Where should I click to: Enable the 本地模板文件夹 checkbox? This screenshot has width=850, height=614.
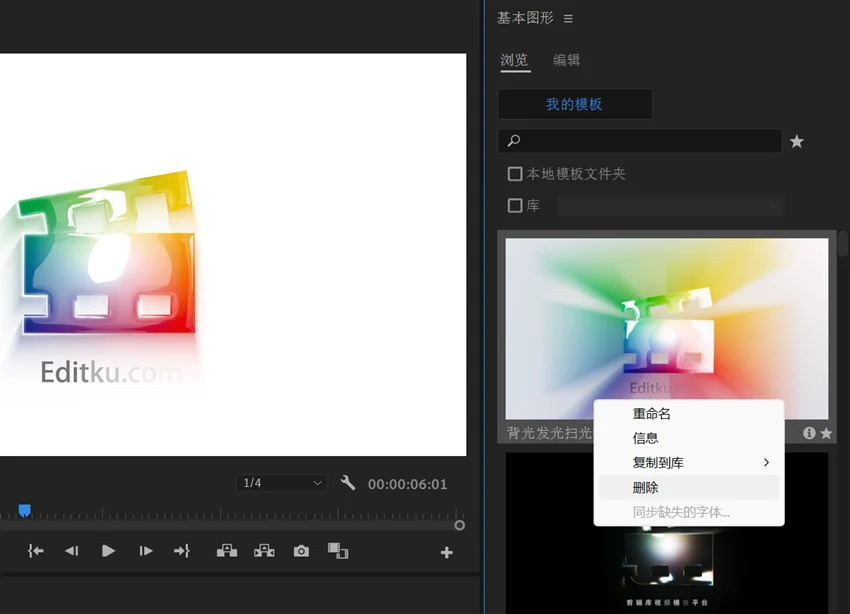coord(514,174)
